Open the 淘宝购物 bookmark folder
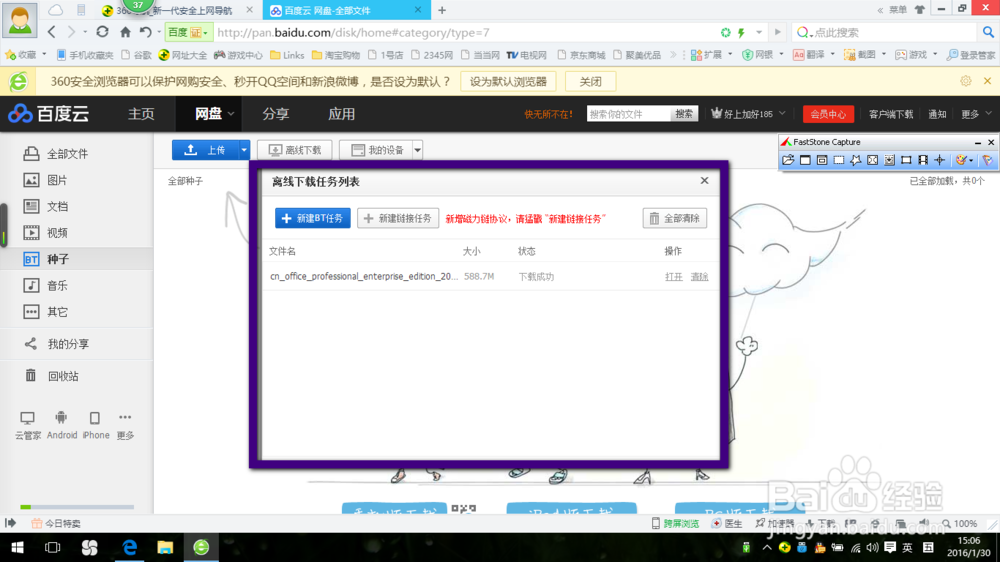This screenshot has height=562, width=1000. (336, 55)
